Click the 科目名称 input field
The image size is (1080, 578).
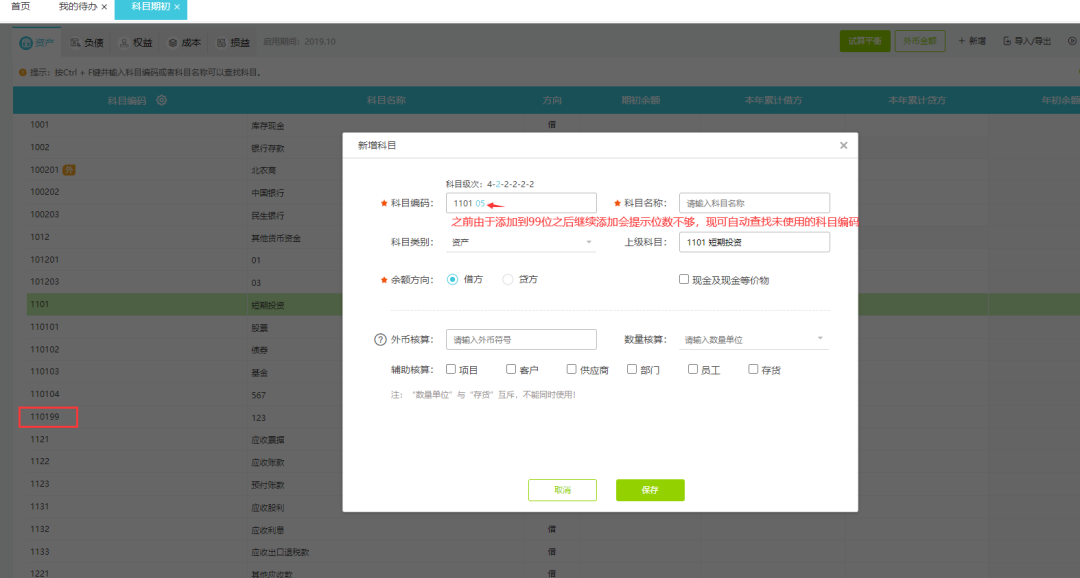(x=754, y=203)
